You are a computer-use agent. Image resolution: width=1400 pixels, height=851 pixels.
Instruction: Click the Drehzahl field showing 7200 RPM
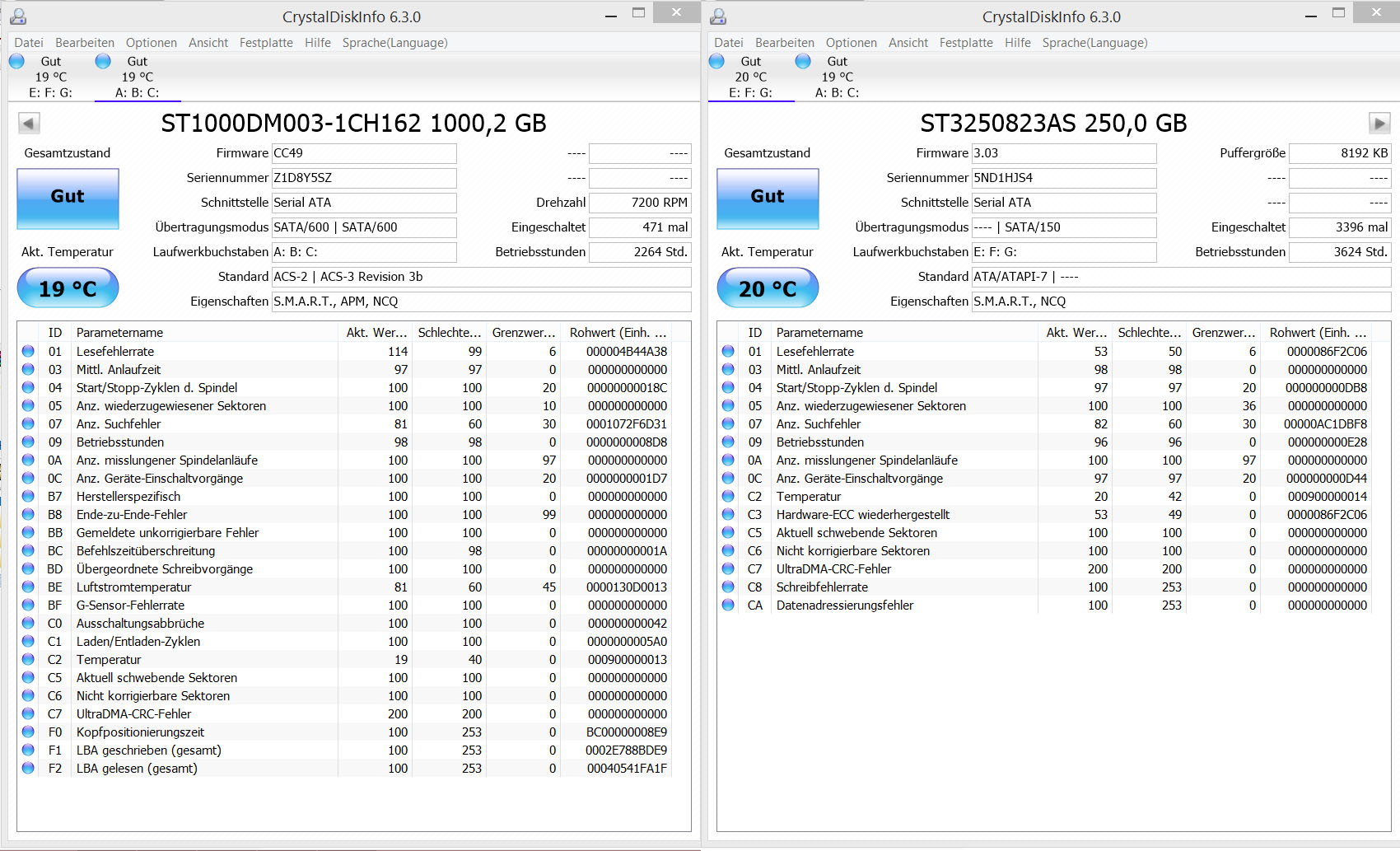tap(640, 203)
